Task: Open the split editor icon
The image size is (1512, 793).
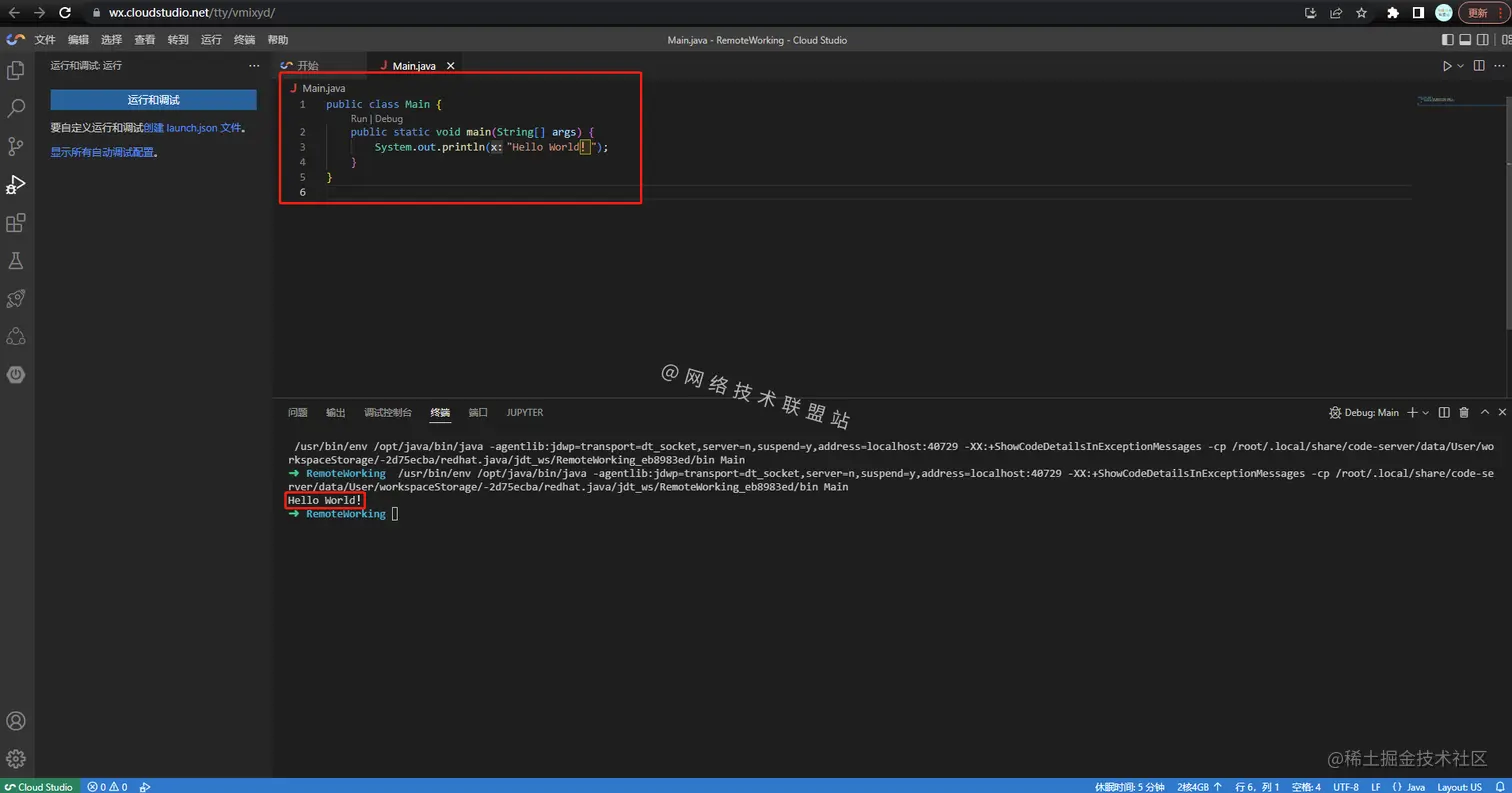Action: point(1479,65)
